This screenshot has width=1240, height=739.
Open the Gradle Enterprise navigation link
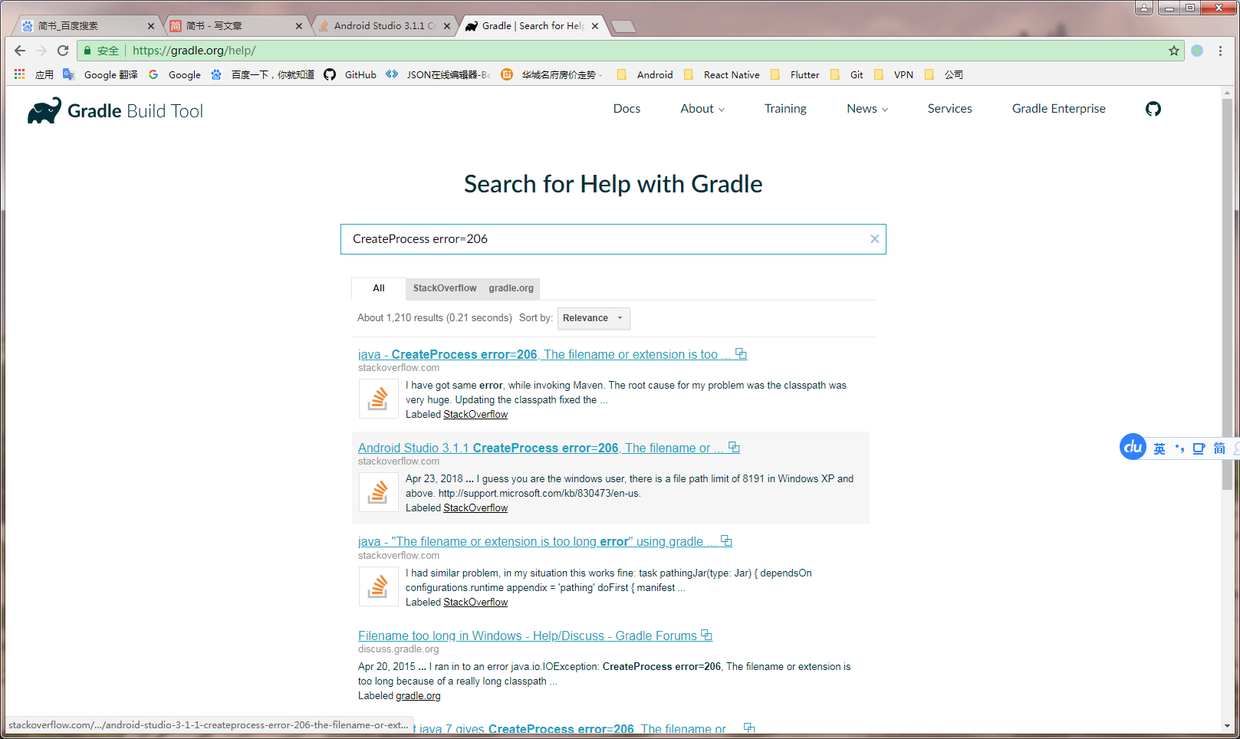point(1059,109)
